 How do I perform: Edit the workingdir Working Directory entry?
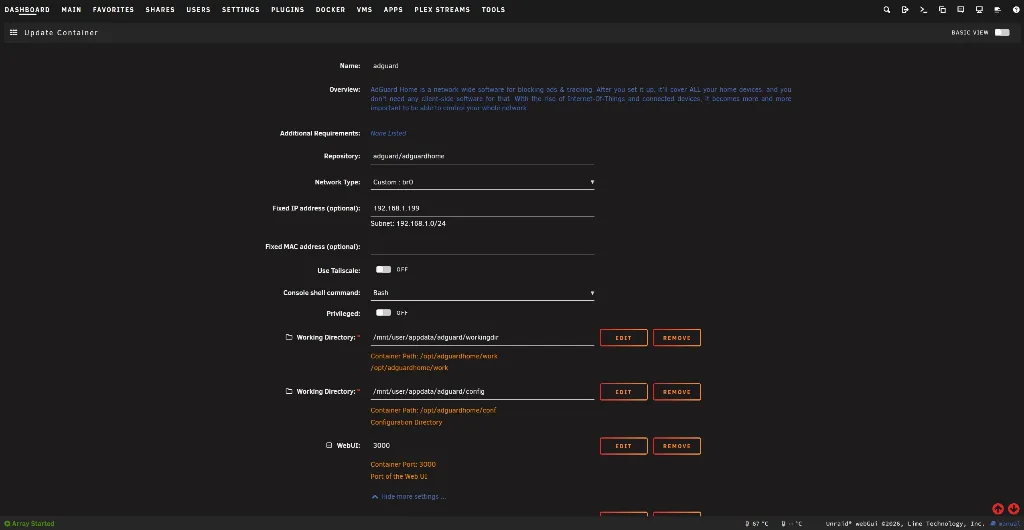coord(624,337)
